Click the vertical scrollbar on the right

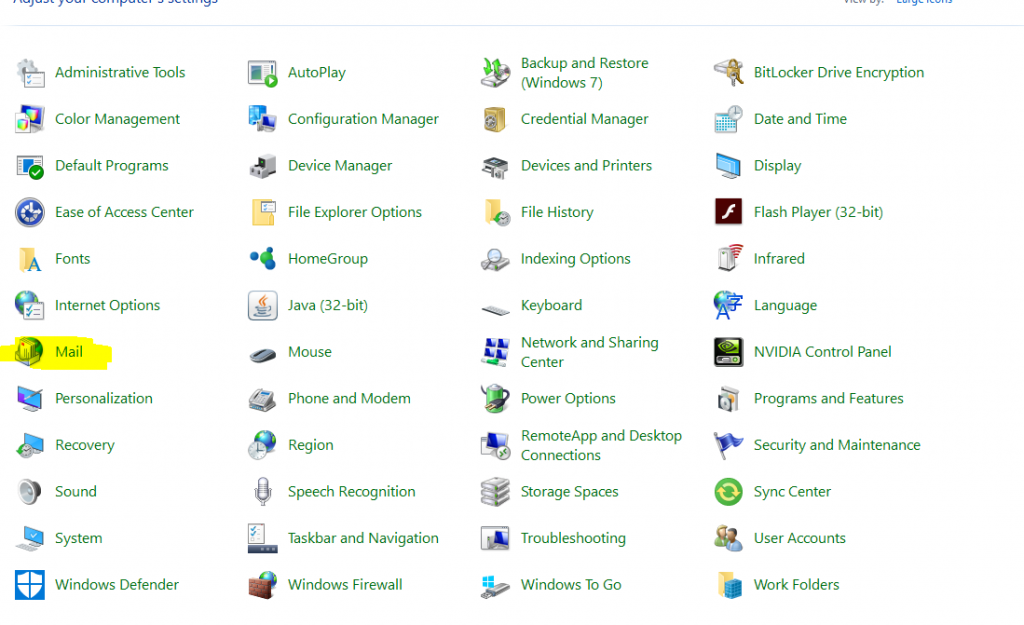click(x=1018, y=300)
